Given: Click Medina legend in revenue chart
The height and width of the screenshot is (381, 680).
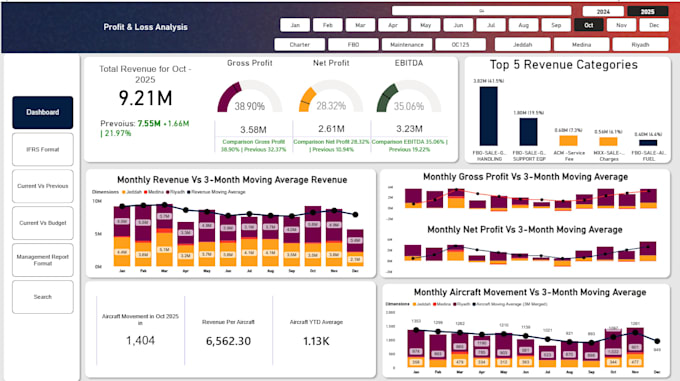Looking at the screenshot, I should tap(154, 192).
